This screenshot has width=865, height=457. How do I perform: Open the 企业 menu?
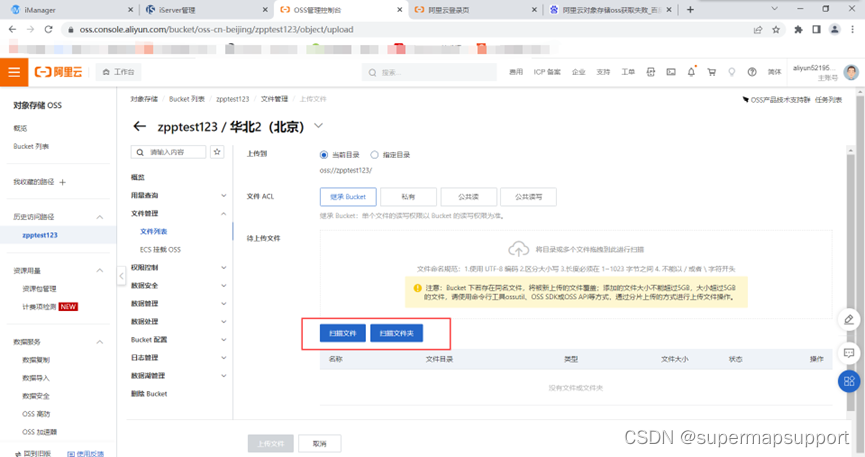click(579, 72)
